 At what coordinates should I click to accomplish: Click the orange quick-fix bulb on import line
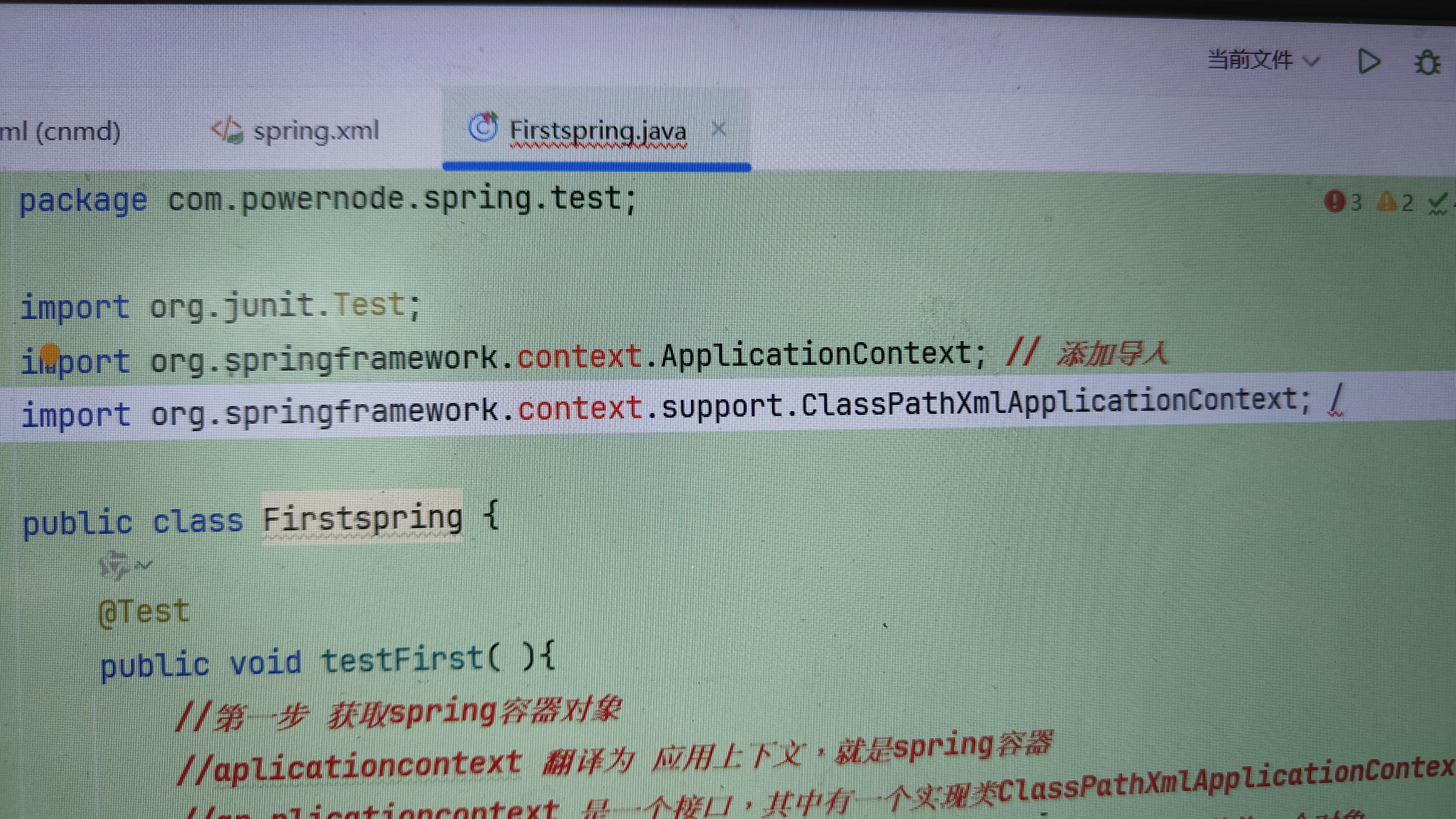coord(50,354)
